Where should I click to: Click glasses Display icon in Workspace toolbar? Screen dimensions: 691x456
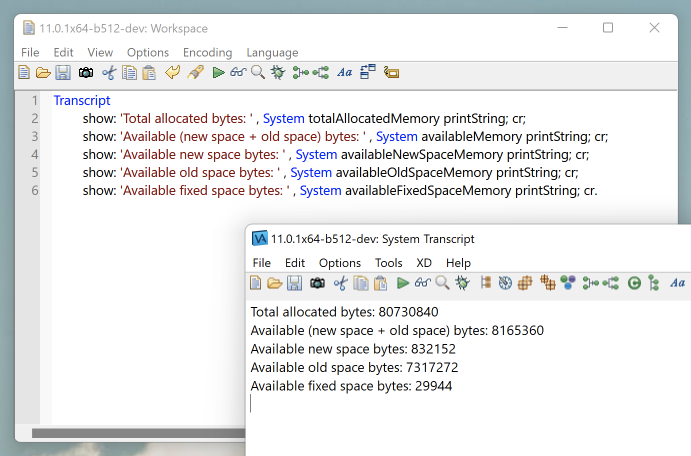pos(238,72)
